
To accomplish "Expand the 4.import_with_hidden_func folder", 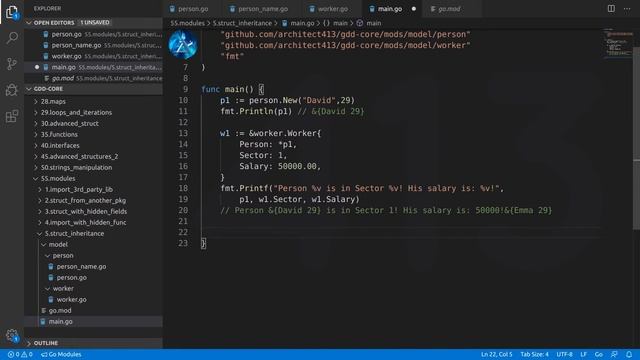I will coord(93,222).
